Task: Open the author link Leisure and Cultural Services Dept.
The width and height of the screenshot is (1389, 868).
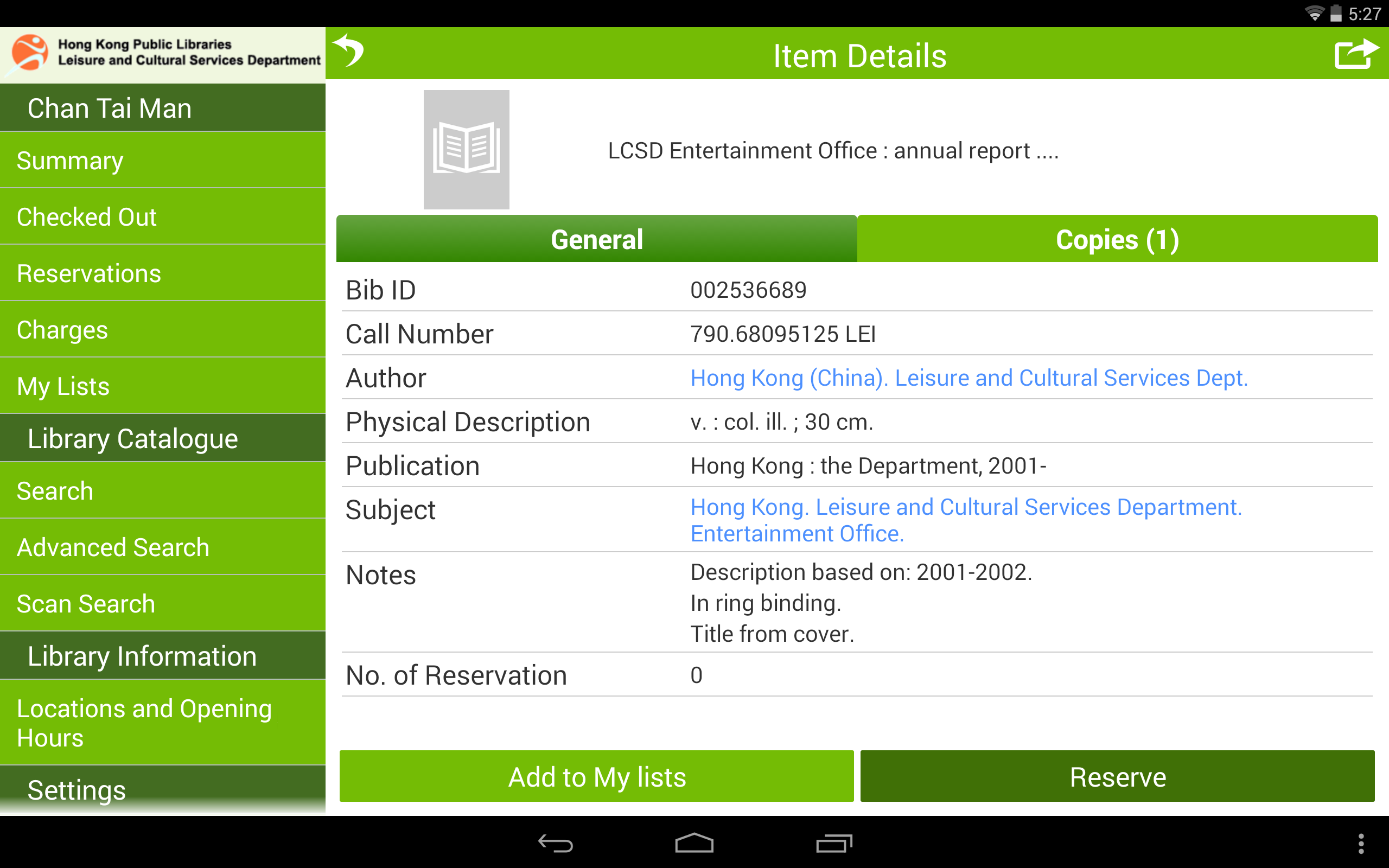Action: pos(969,378)
